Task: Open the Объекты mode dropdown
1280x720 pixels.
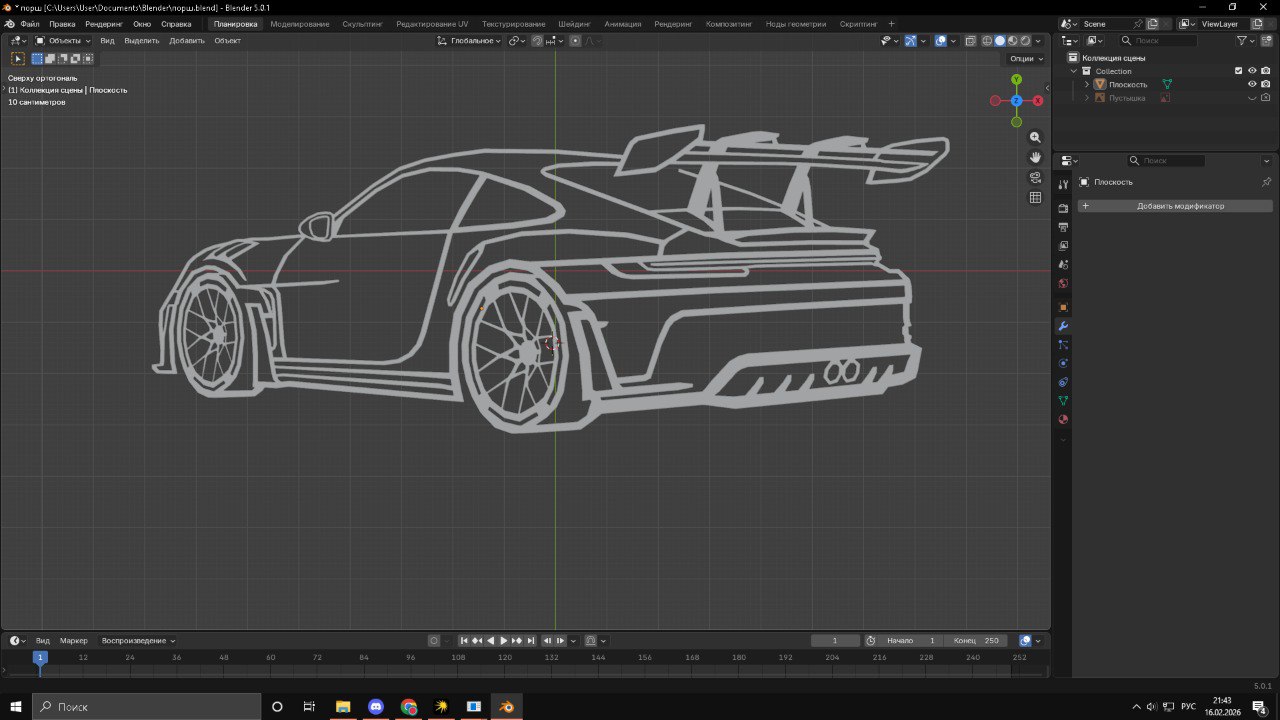Action: tap(62, 41)
